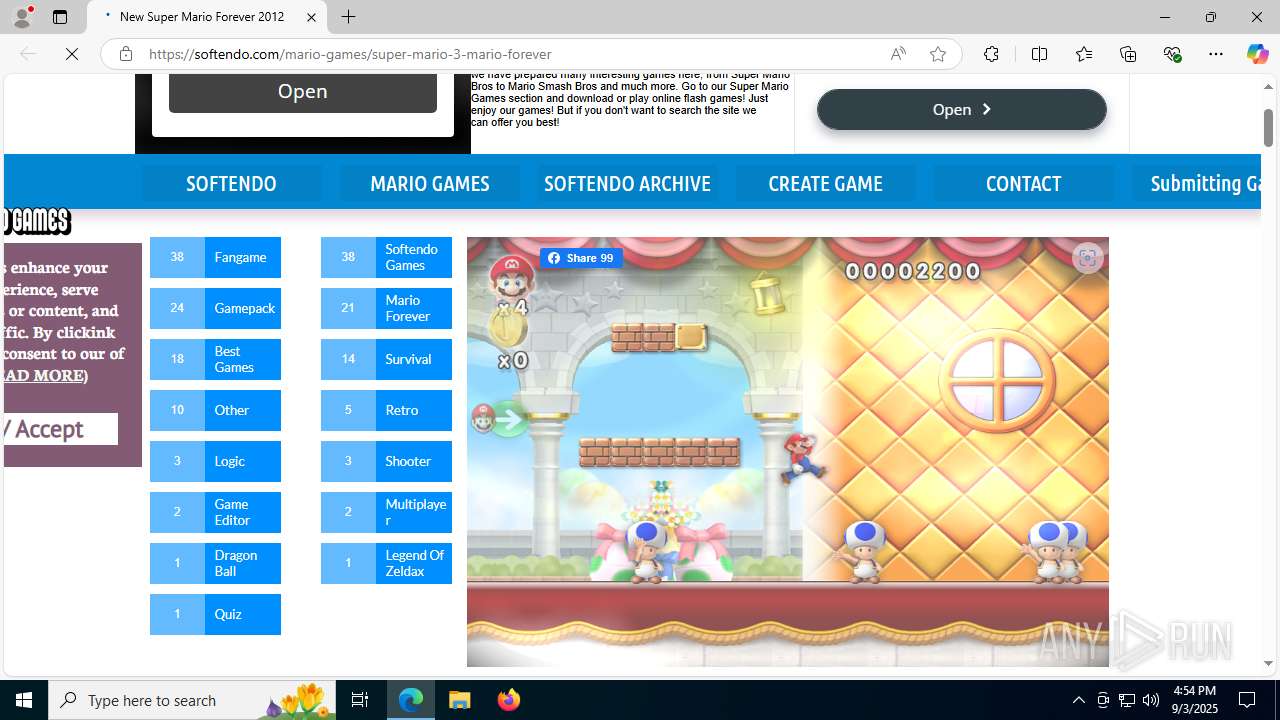Open the notifications center

[1248, 700]
